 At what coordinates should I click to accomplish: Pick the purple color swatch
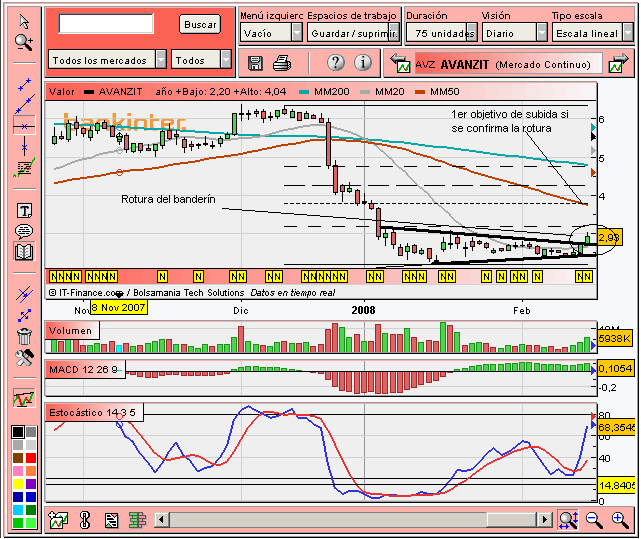click(x=31, y=484)
